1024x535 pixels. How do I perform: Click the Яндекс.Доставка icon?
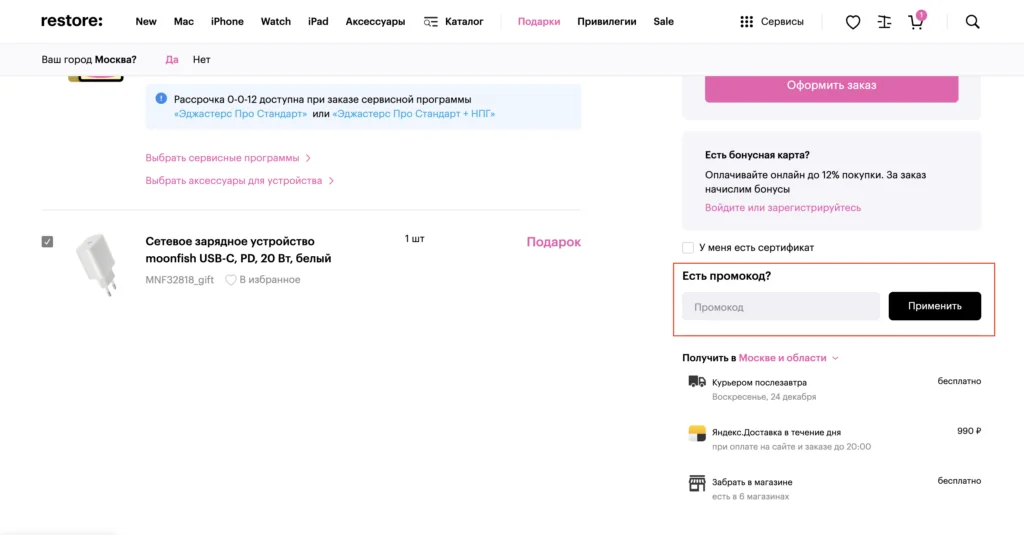pos(697,432)
